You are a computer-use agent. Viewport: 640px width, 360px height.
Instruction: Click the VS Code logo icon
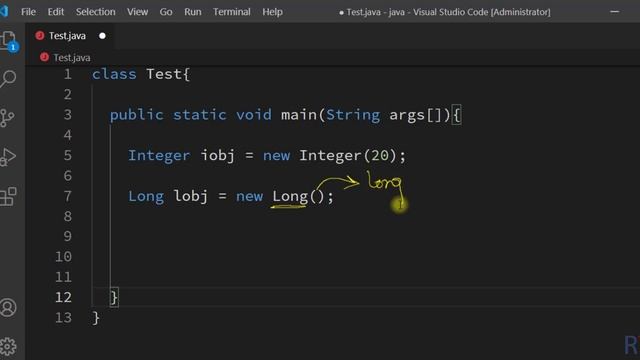[4, 11]
